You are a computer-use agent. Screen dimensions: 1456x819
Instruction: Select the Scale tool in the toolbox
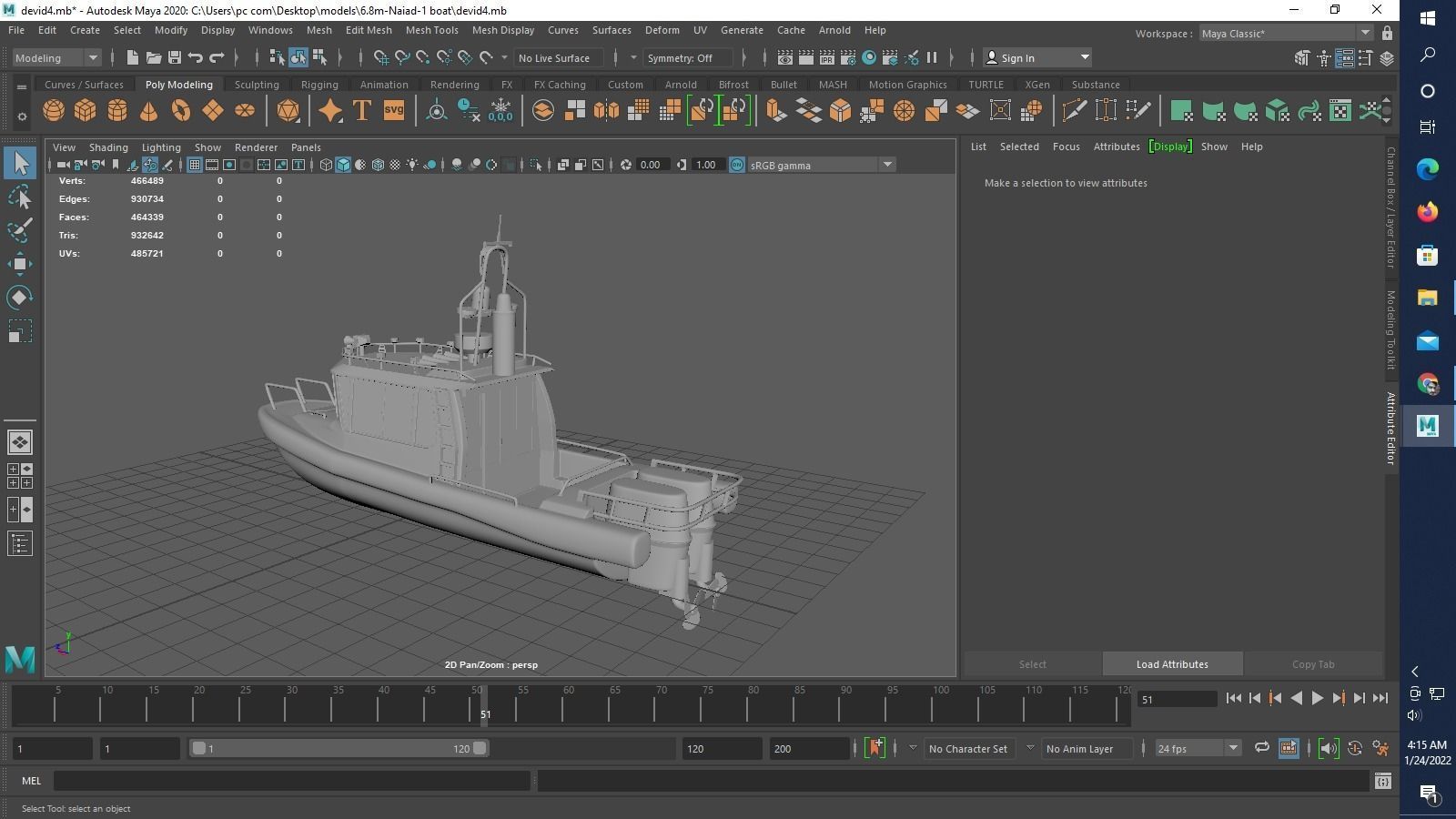19,331
